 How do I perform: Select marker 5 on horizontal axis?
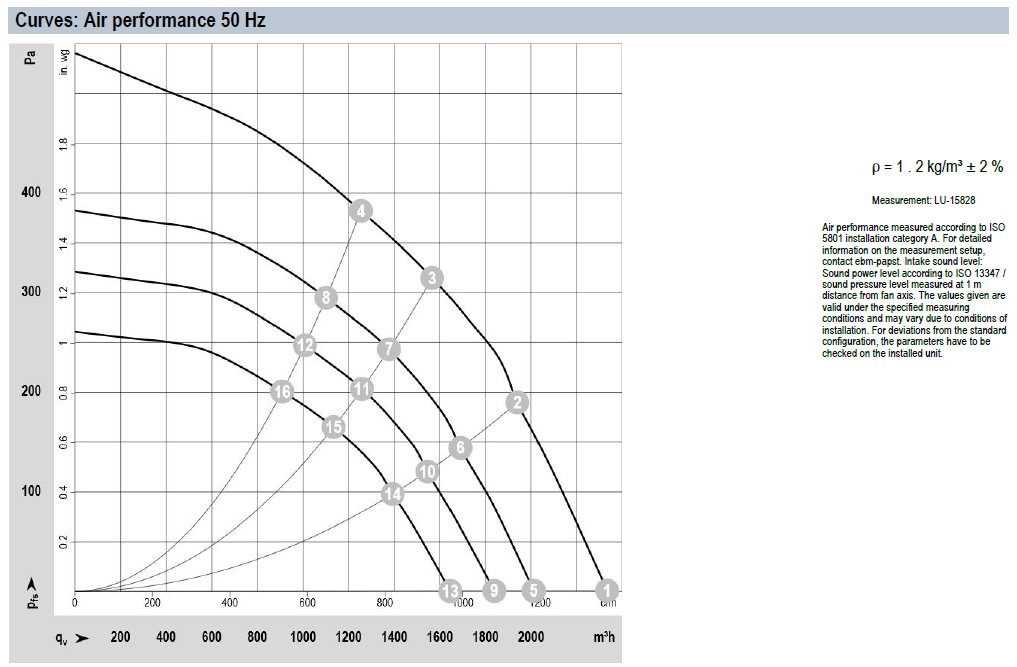click(533, 590)
